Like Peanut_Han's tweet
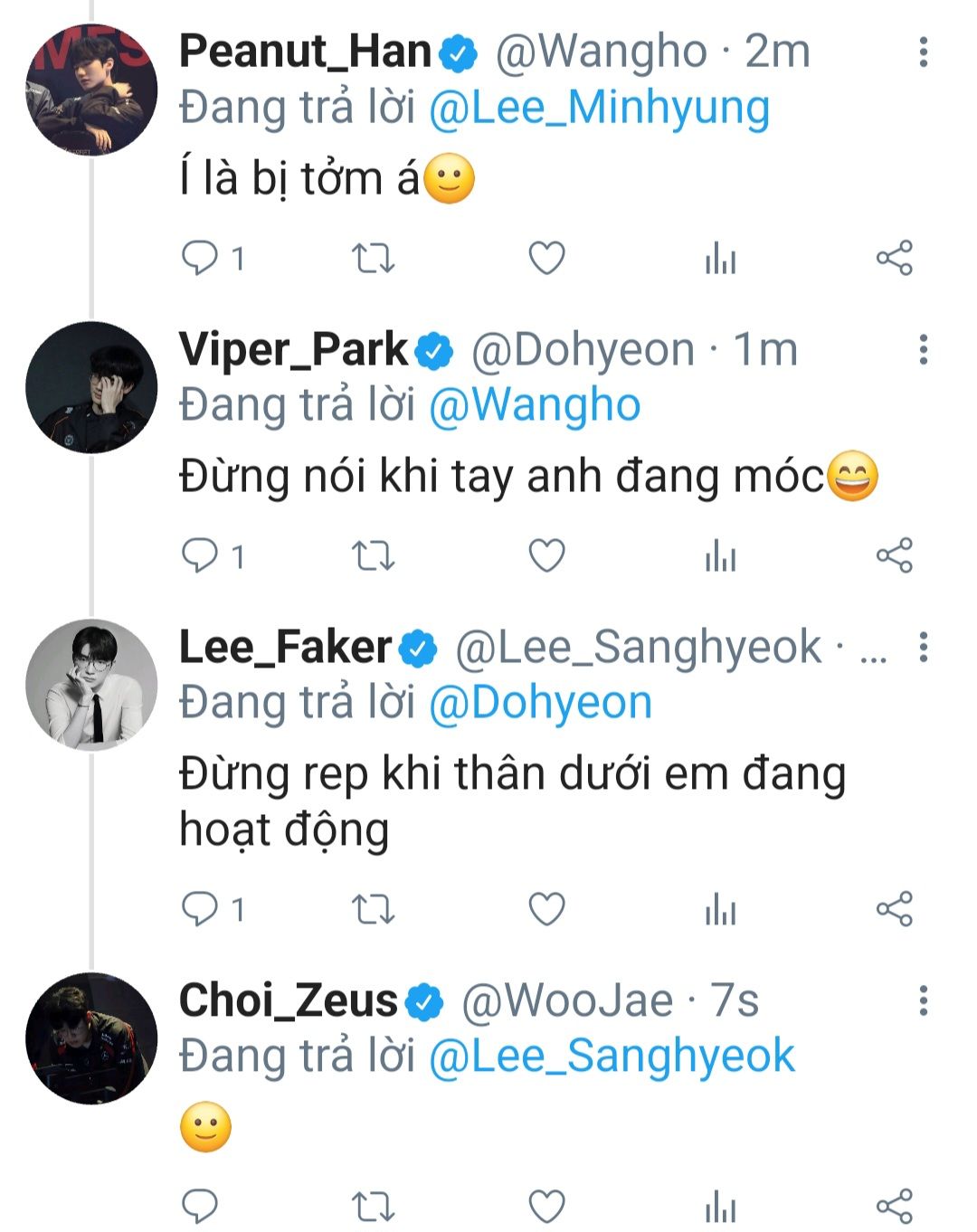The image size is (977, 1232). (546, 259)
